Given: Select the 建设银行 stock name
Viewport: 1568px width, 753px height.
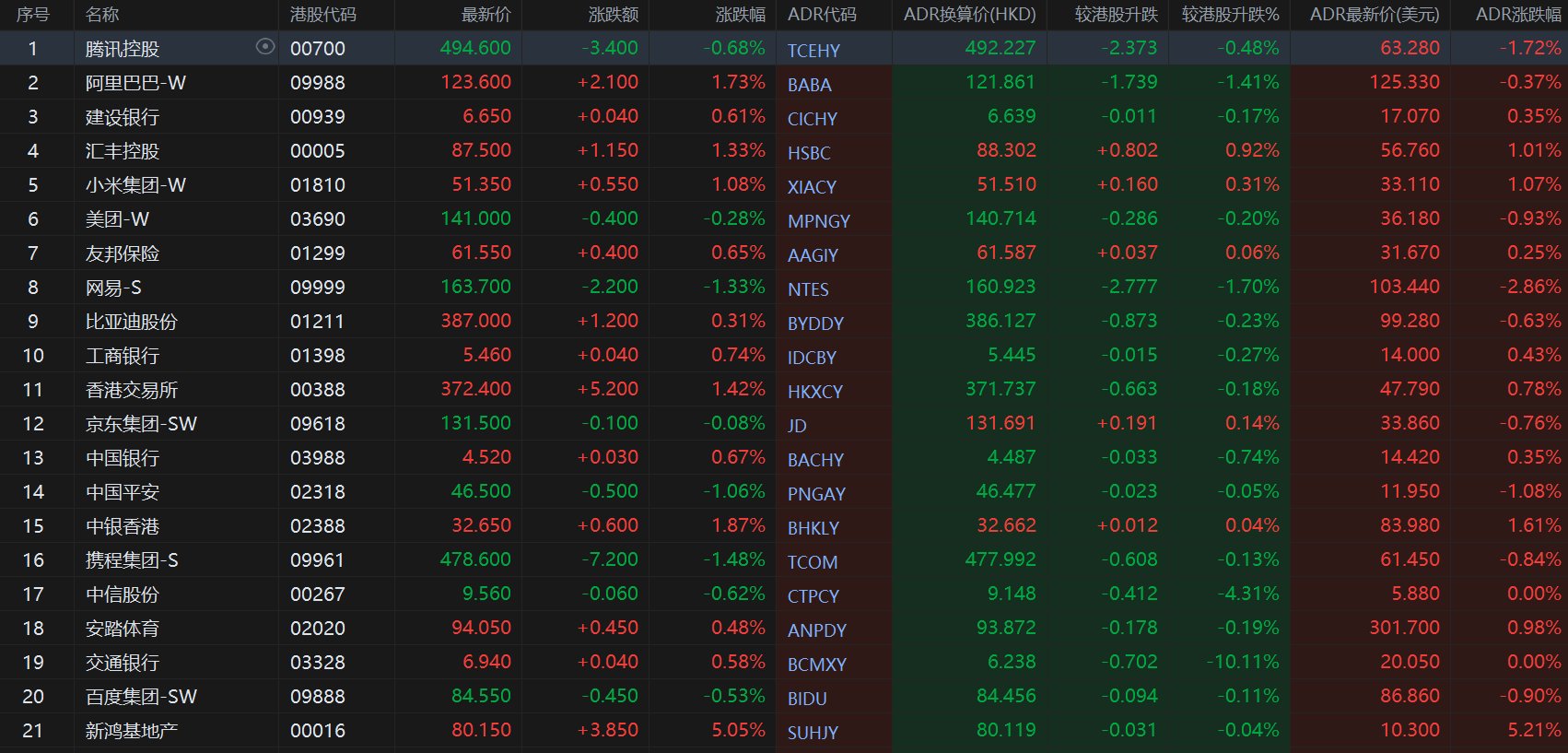Looking at the screenshot, I should pos(123,117).
